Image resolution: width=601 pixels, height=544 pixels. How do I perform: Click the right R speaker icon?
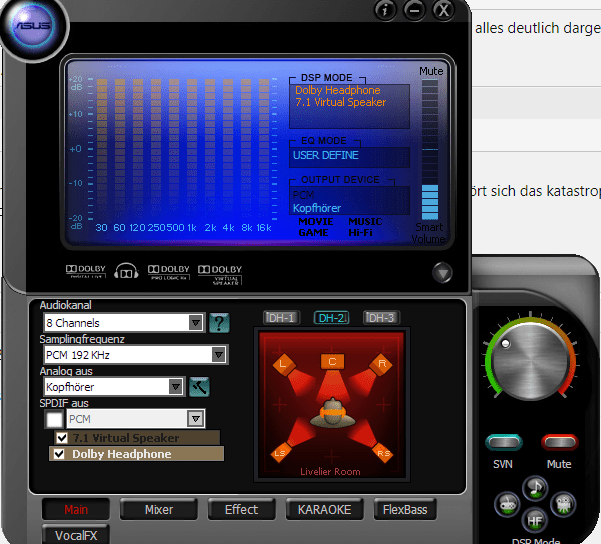tap(382, 364)
